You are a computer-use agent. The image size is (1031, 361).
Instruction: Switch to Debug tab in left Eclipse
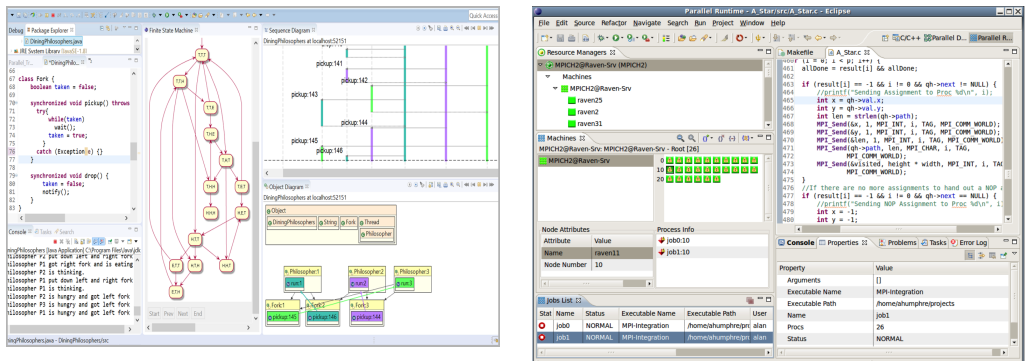coord(16,30)
